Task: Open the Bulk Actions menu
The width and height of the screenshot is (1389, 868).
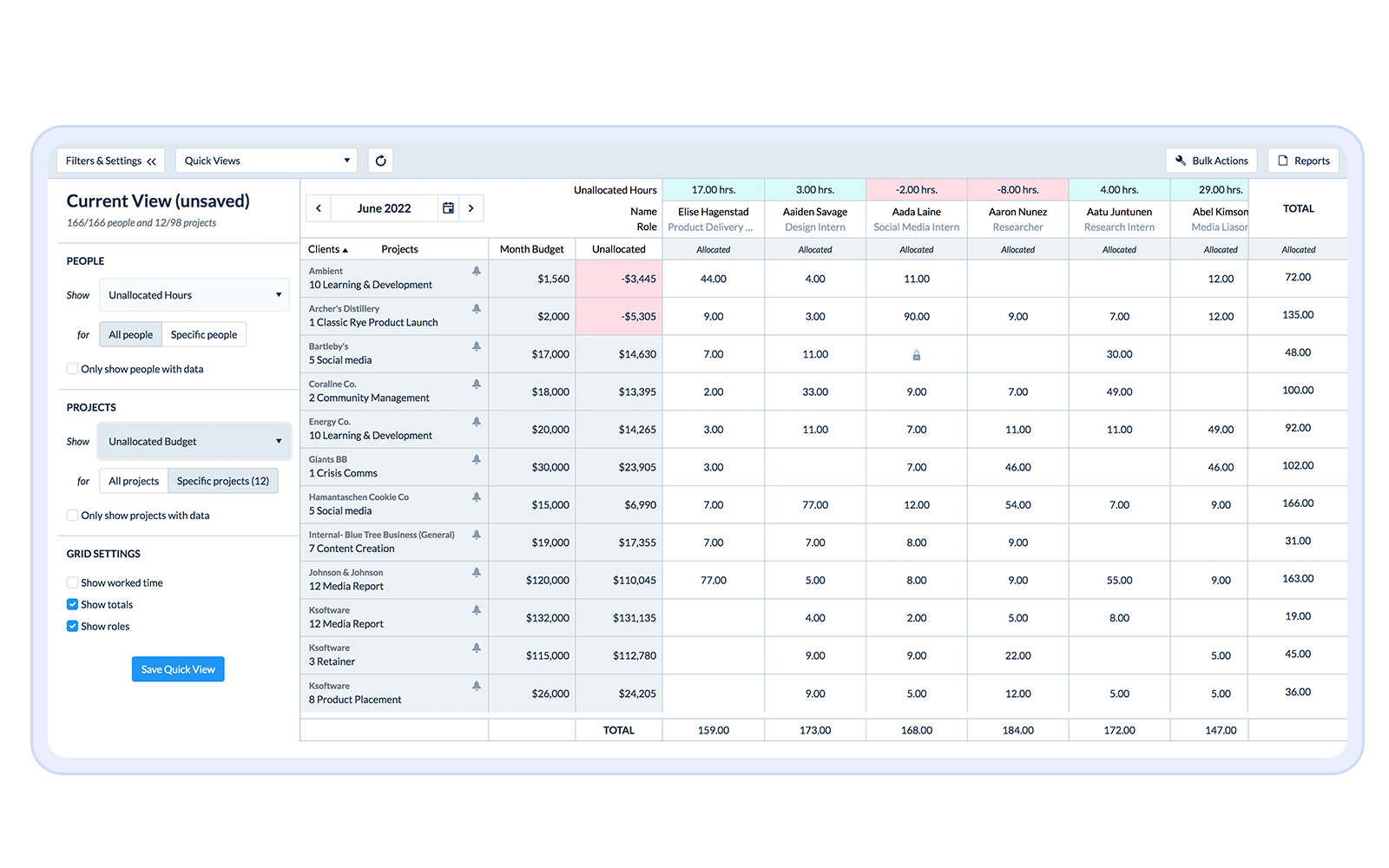Action: click(1211, 161)
